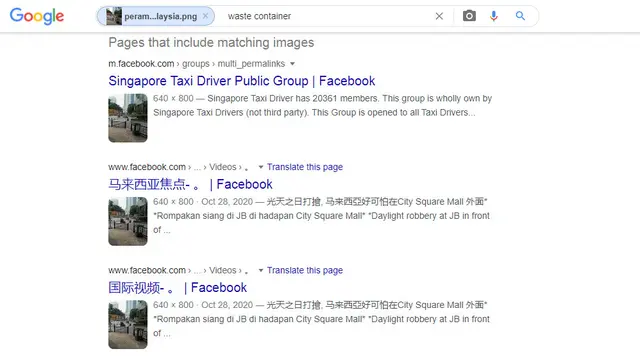Click the www.facebook.com URL above 国际视频

[178, 270]
